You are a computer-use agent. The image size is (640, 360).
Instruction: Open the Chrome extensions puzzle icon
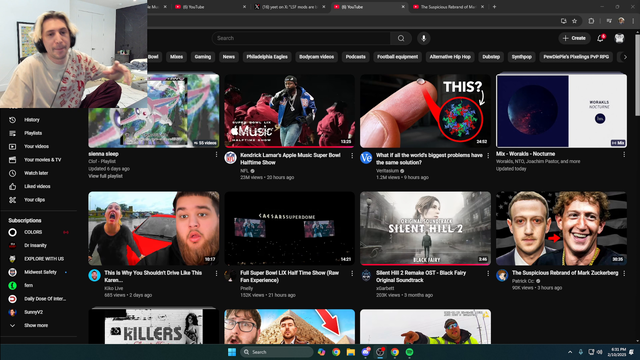[x=591, y=21]
